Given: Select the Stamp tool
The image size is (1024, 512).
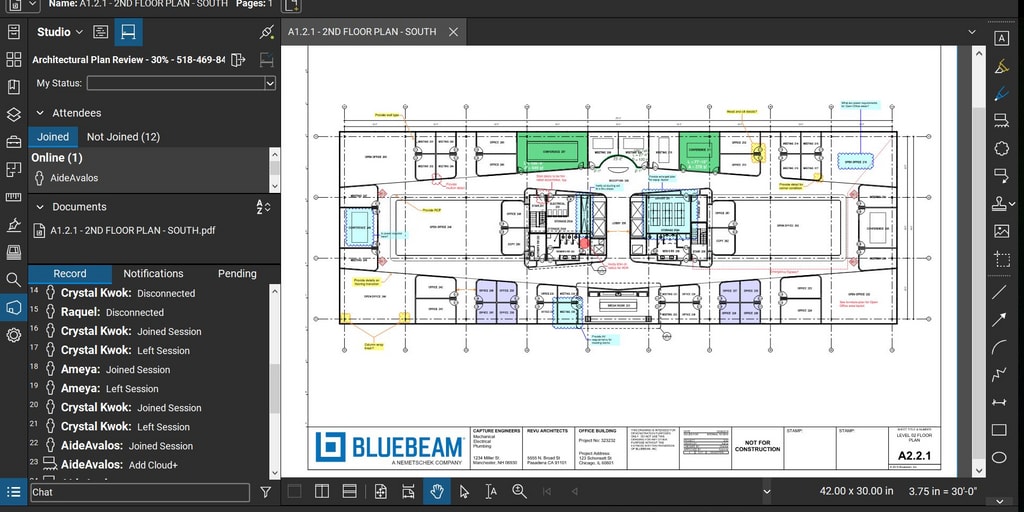Looking at the screenshot, I should [999, 203].
